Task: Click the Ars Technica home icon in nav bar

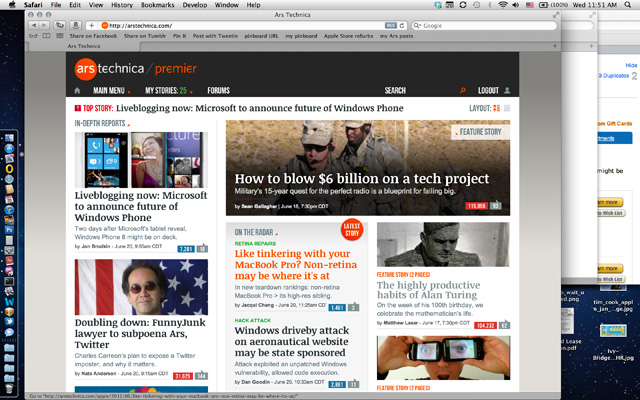Action: (x=77, y=91)
